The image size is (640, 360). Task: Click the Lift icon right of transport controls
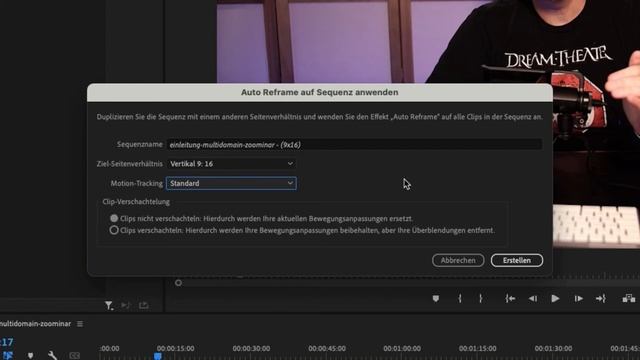pos(629,299)
